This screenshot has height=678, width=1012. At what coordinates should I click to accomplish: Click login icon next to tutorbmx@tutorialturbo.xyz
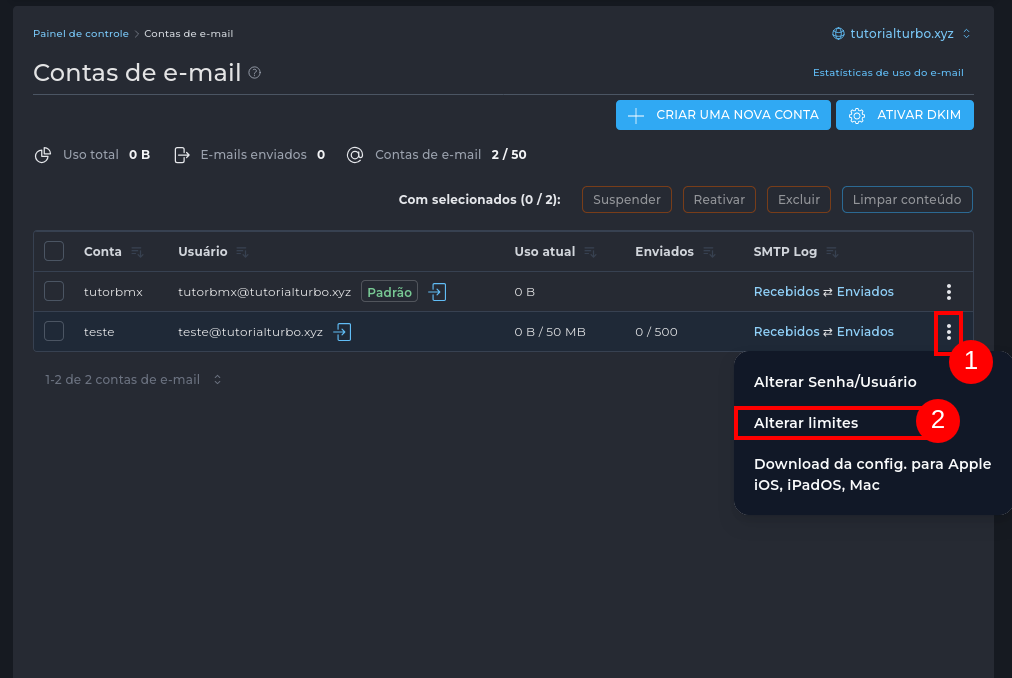click(x=437, y=292)
